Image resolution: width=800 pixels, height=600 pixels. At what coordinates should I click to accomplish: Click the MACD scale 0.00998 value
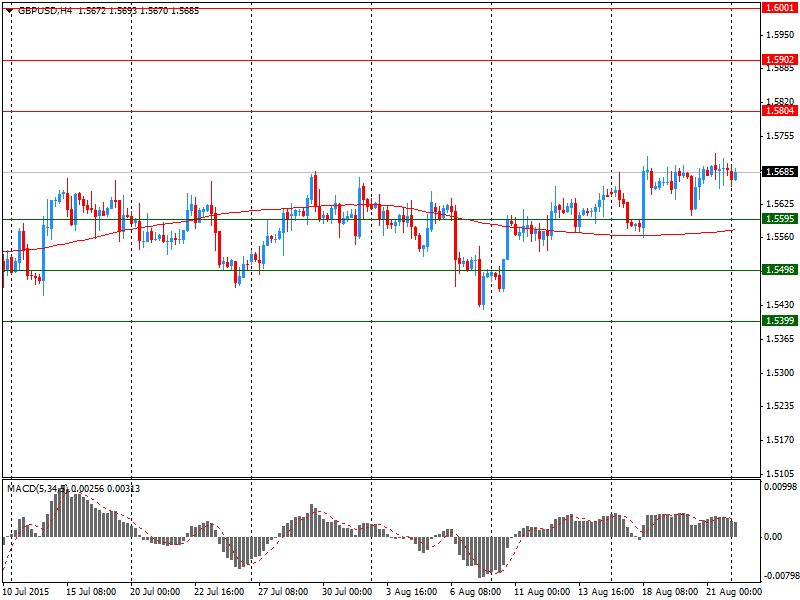click(780, 487)
